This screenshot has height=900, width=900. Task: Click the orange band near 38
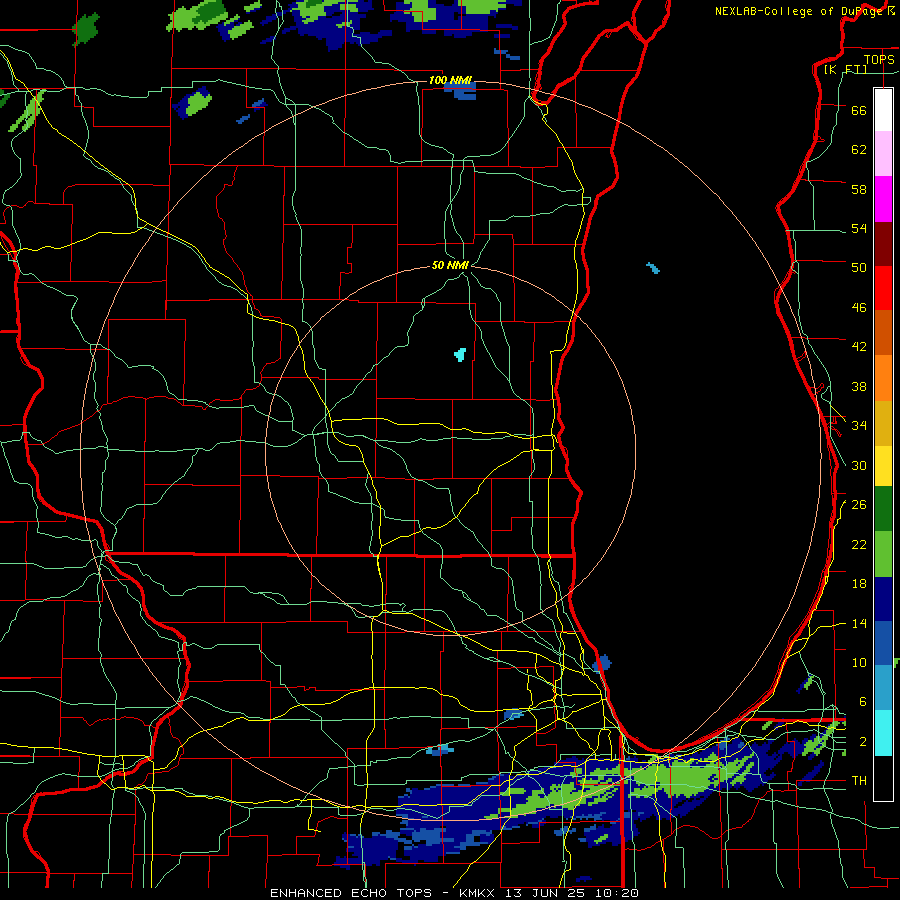point(883,378)
